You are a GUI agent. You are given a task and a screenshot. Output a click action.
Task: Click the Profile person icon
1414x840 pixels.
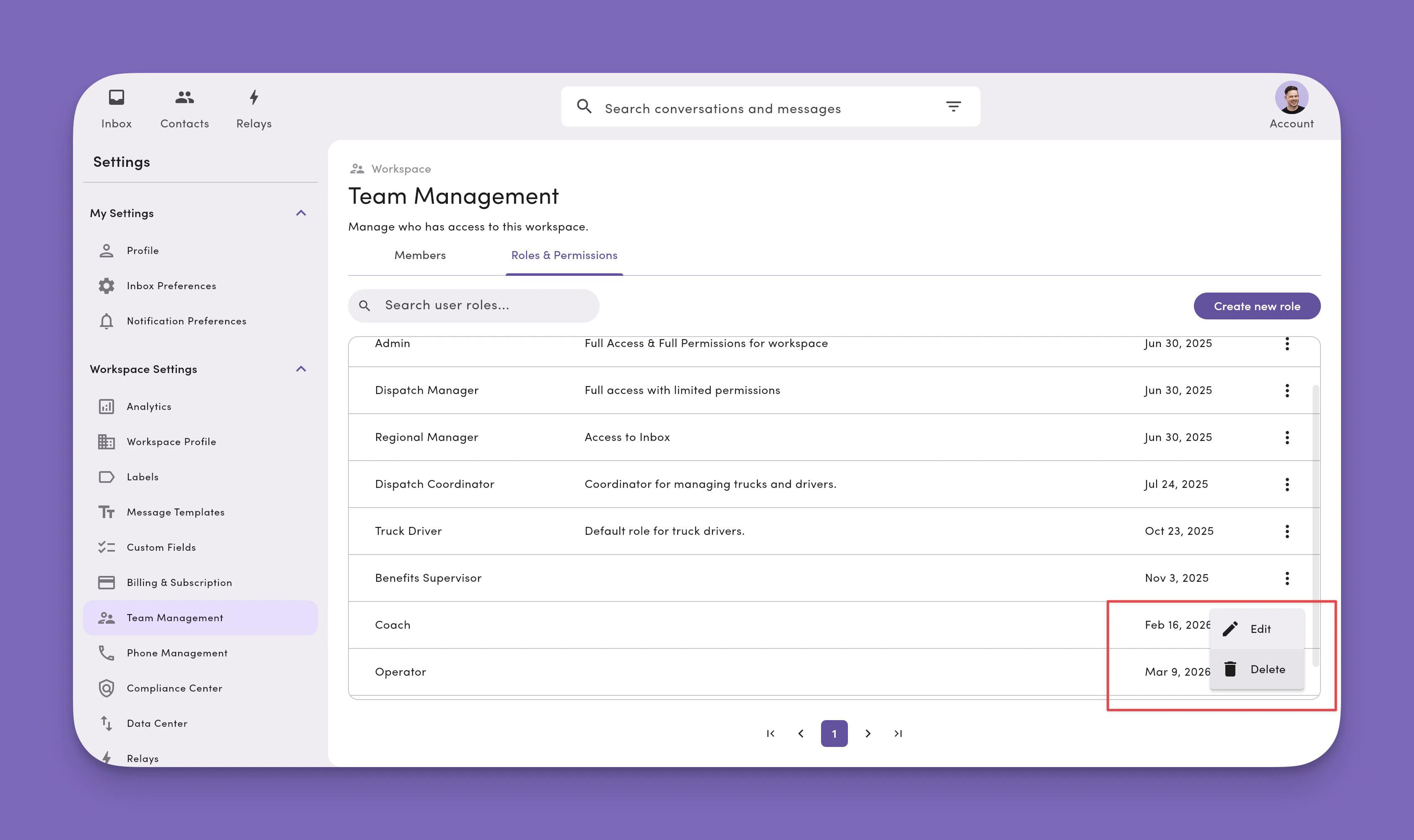tap(107, 251)
